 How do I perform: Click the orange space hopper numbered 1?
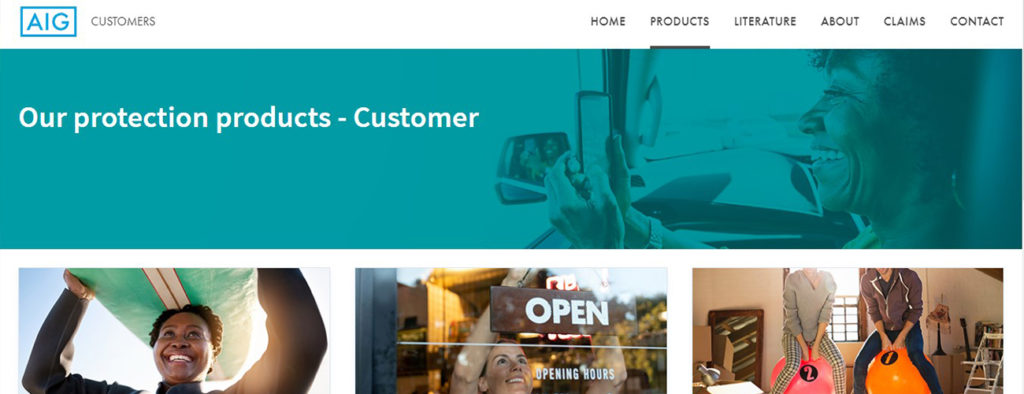click(x=894, y=371)
